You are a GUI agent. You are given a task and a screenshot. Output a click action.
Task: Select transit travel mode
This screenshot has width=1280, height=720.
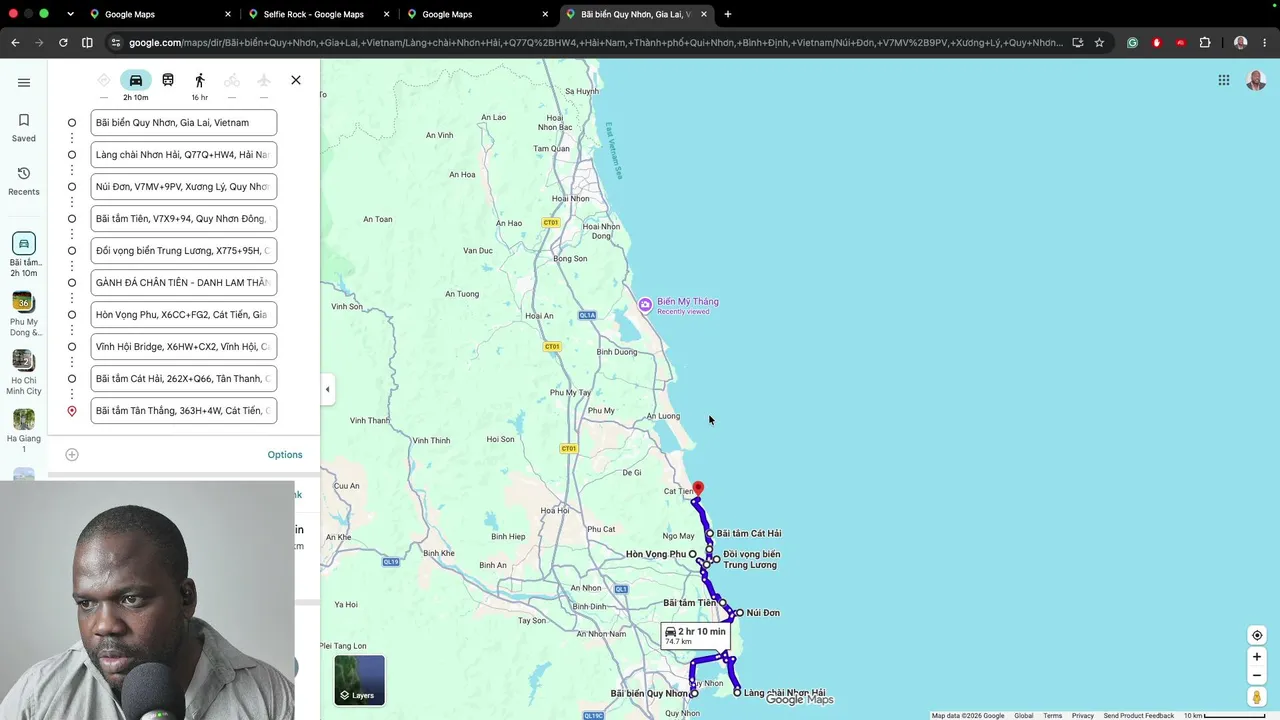[x=168, y=80]
